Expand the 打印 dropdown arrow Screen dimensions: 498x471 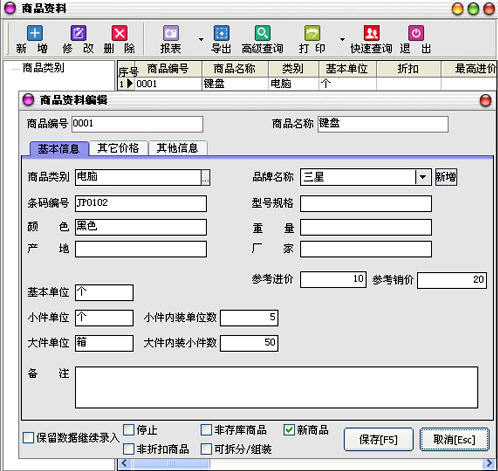tap(342, 39)
